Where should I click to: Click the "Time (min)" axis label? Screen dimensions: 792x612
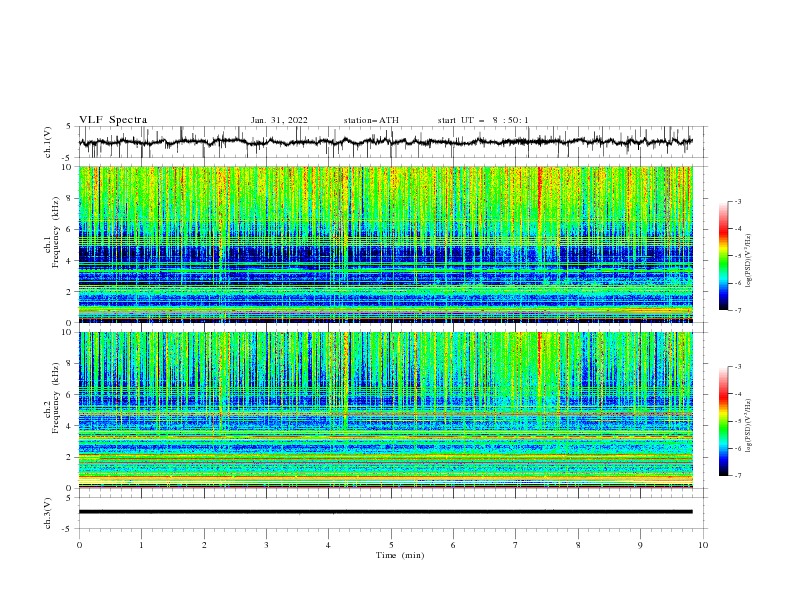[400, 555]
